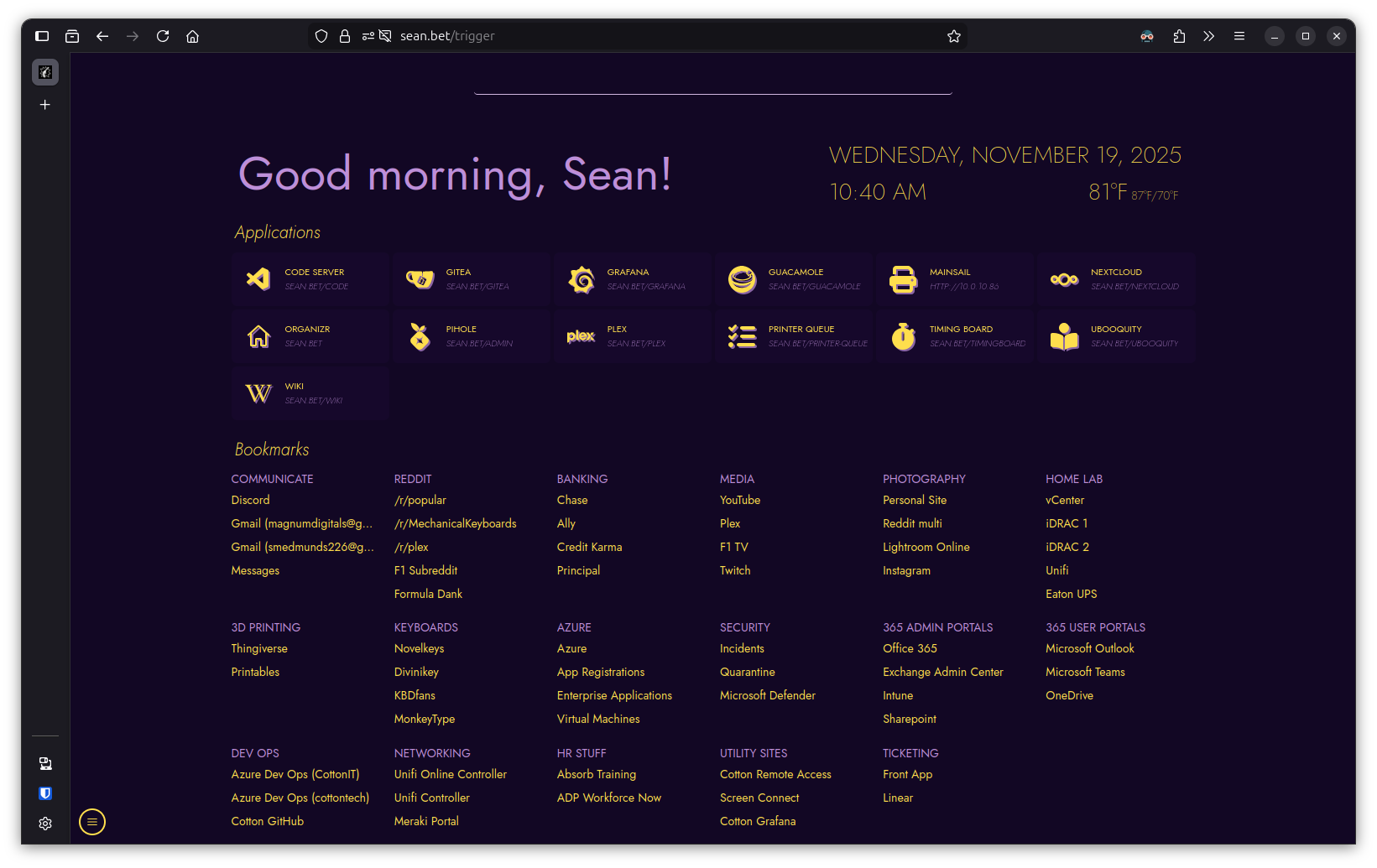
Task: Toggle the browser sidebar panel
Action: click(x=42, y=36)
